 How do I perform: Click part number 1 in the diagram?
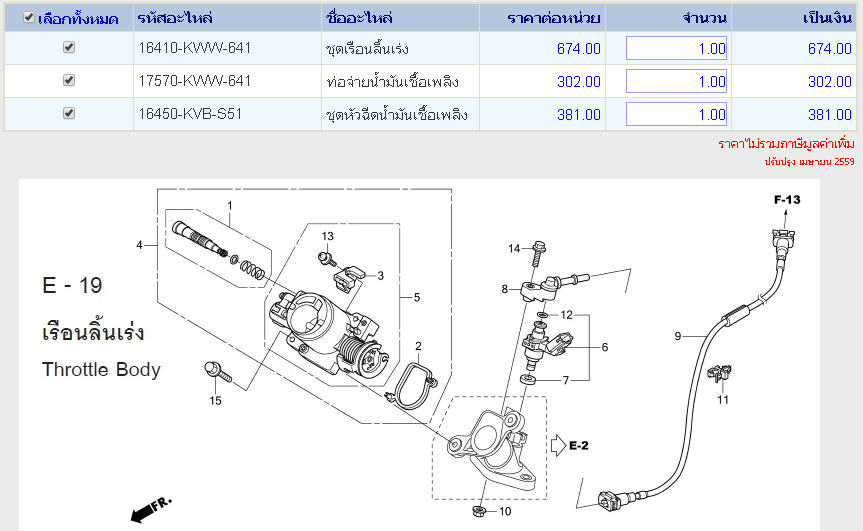tap(230, 205)
